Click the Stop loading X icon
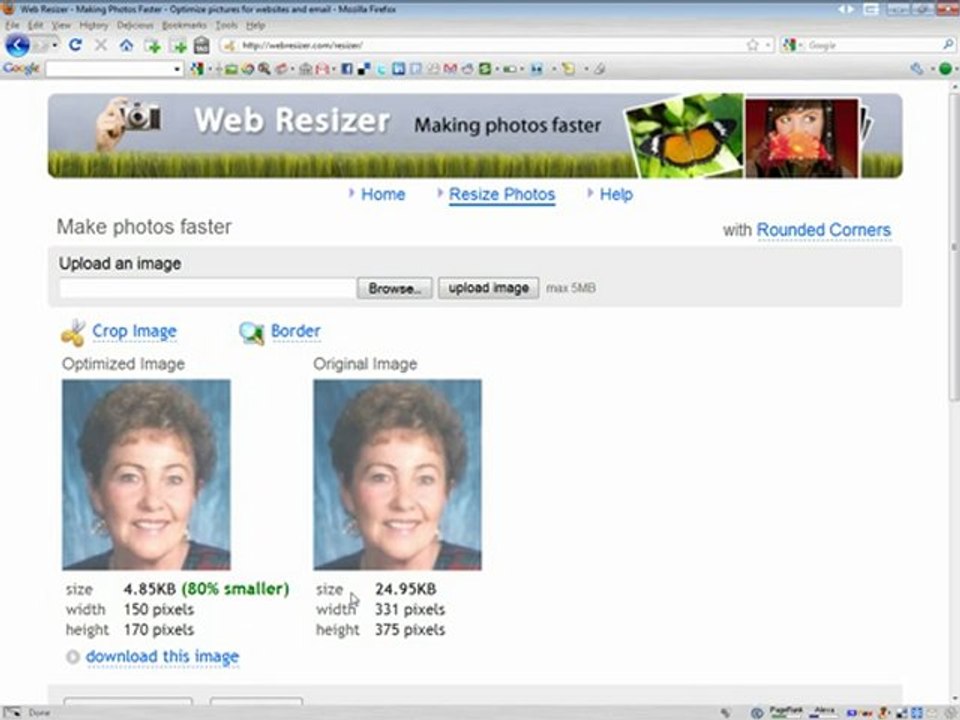Viewport: 960px width, 720px height. (x=101, y=45)
